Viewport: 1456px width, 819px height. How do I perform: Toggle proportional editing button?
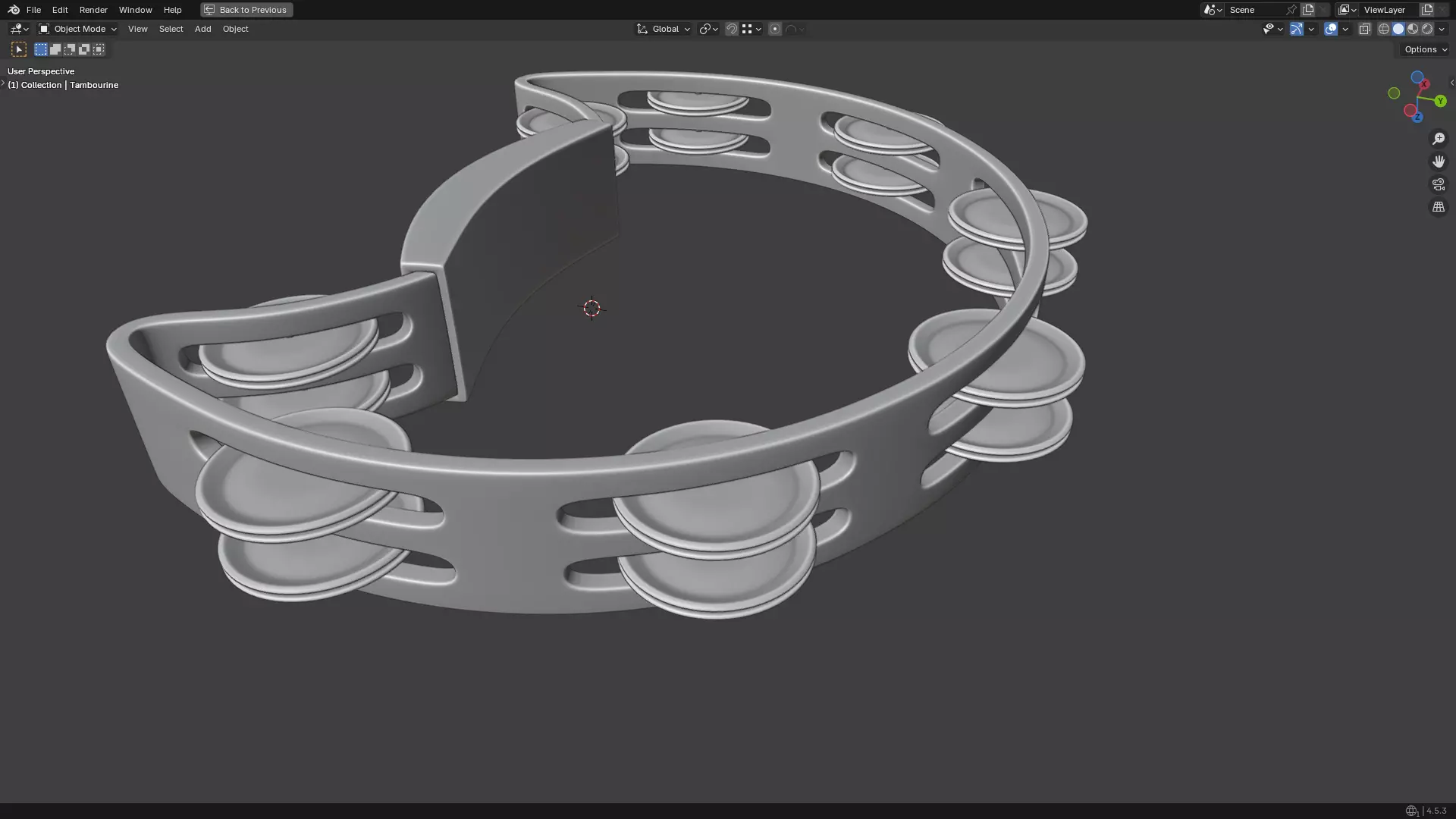pos(775,29)
